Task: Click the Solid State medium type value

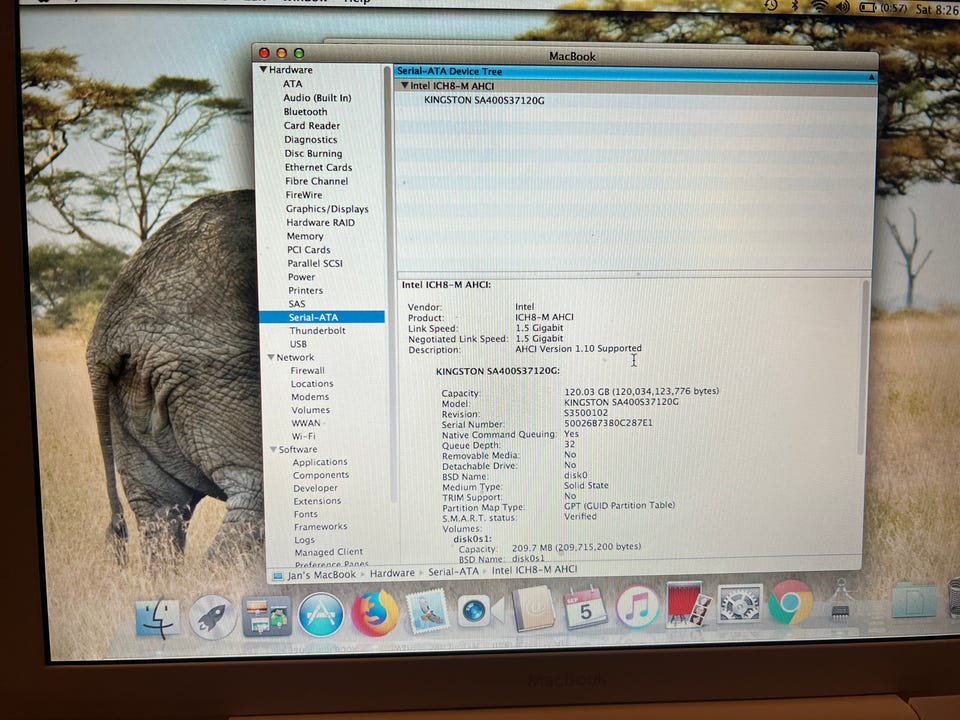Action: (x=586, y=486)
